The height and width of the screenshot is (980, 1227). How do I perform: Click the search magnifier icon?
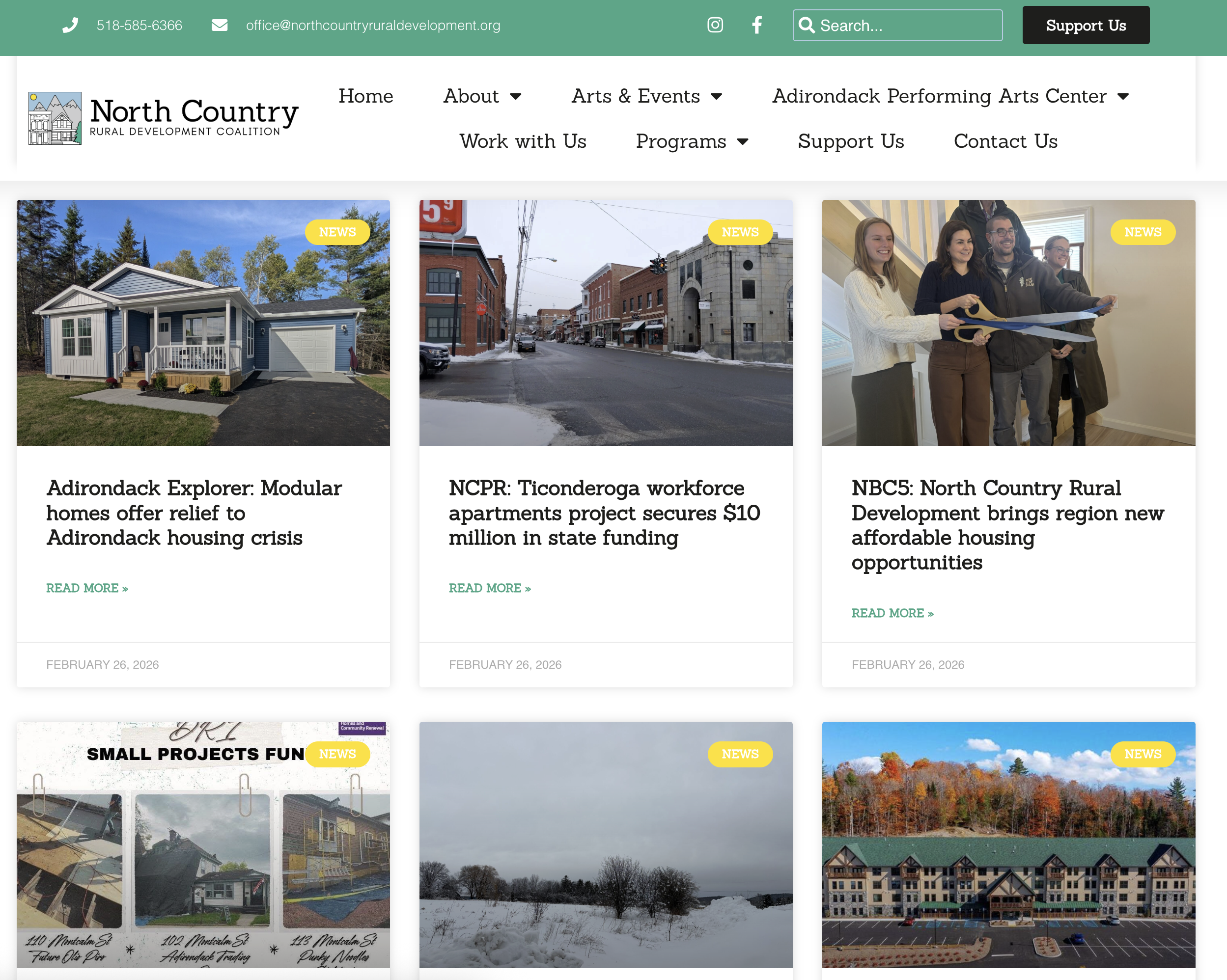point(806,25)
